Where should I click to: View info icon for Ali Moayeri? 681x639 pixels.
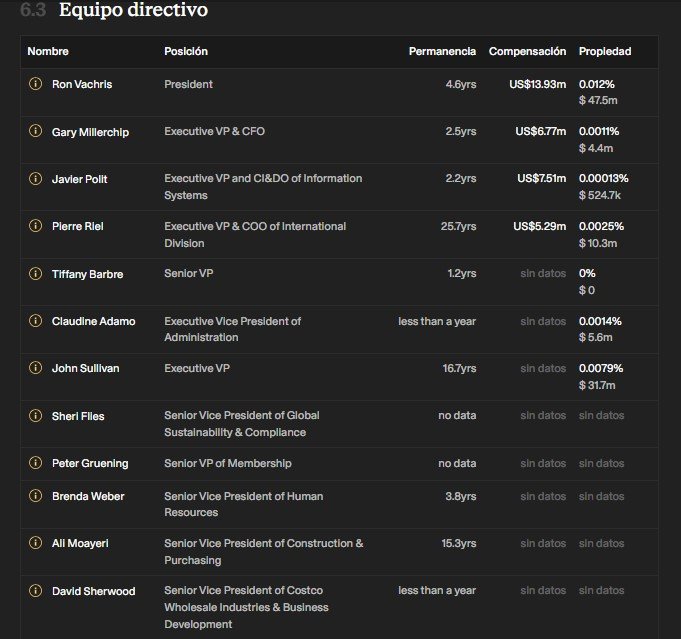pyautogui.click(x=35, y=543)
